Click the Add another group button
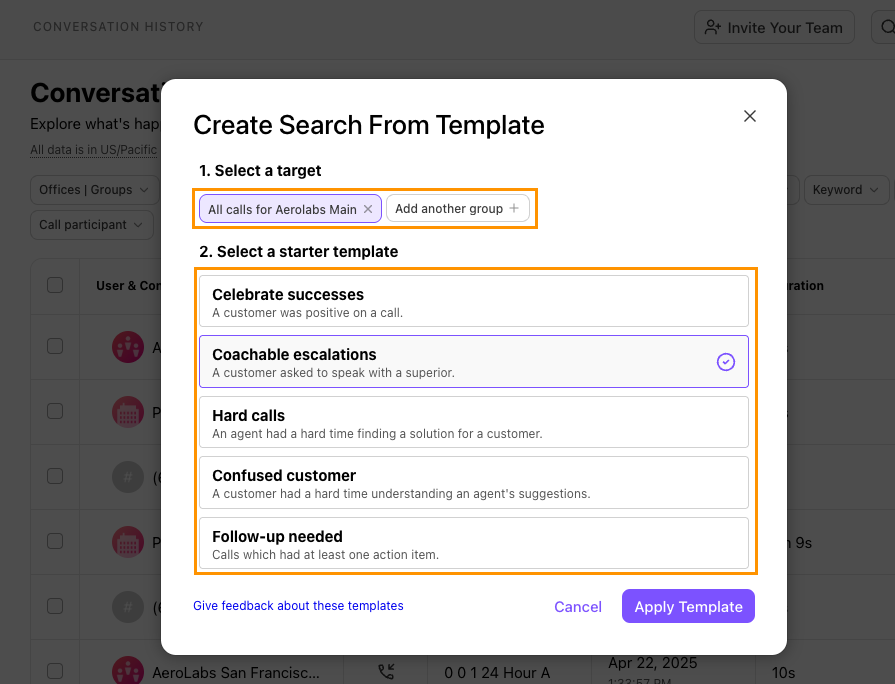 coord(458,208)
